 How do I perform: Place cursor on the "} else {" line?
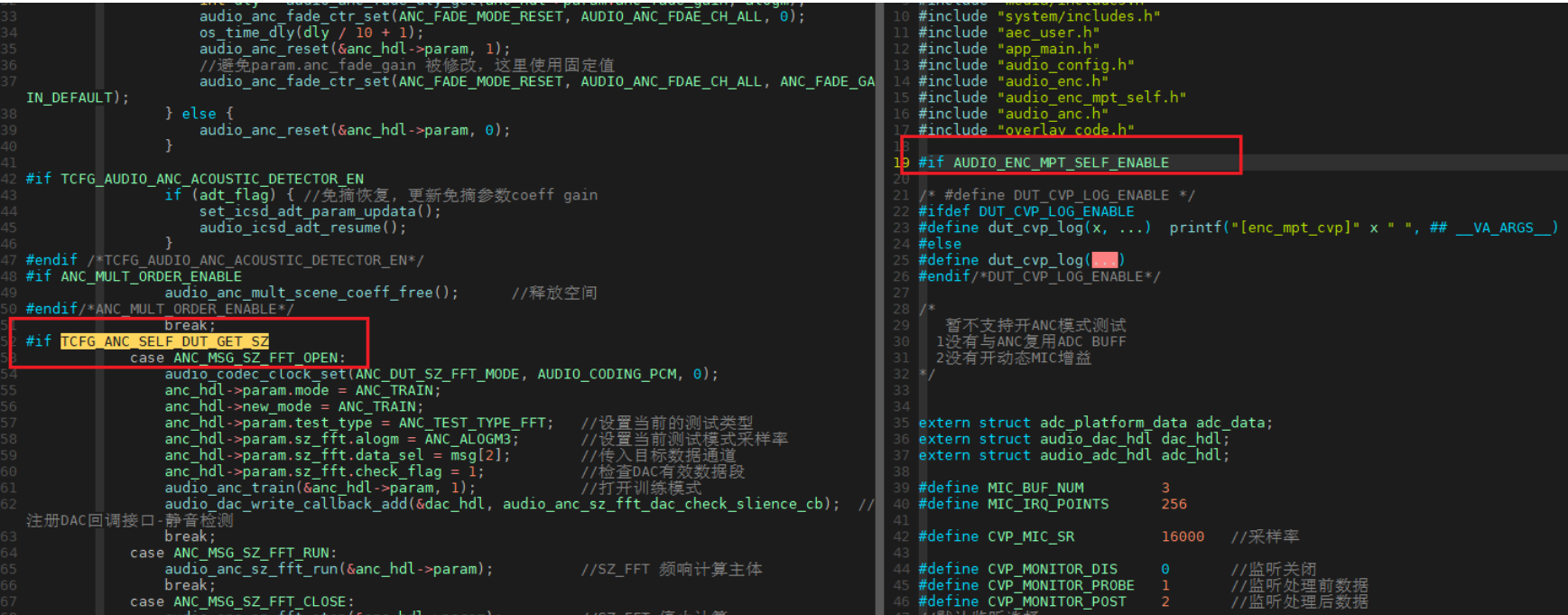click(199, 114)
